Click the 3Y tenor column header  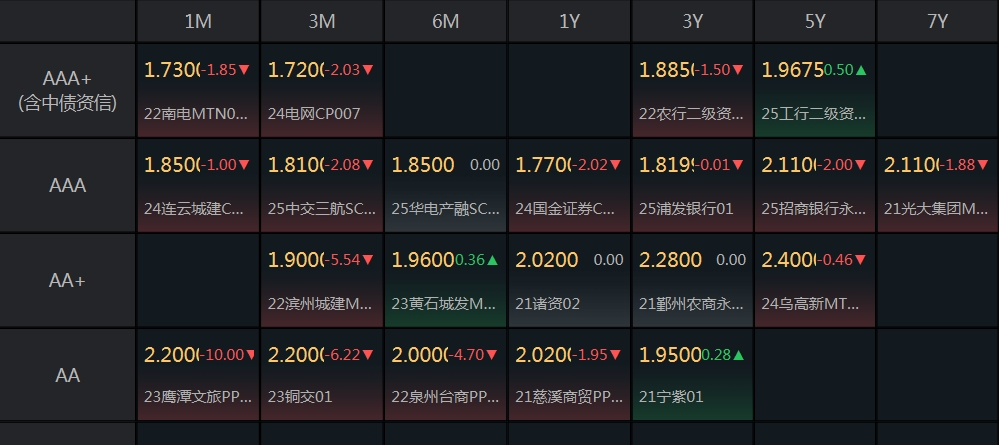coord(693,21)
